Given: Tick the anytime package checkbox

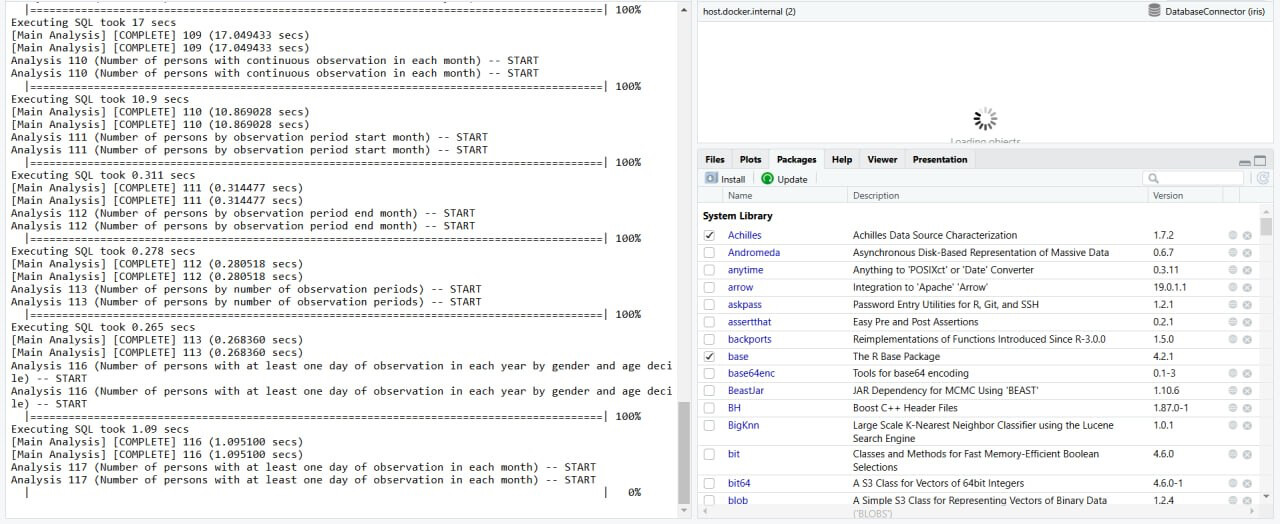Looking at the screenshot, I should coord(709,270).
